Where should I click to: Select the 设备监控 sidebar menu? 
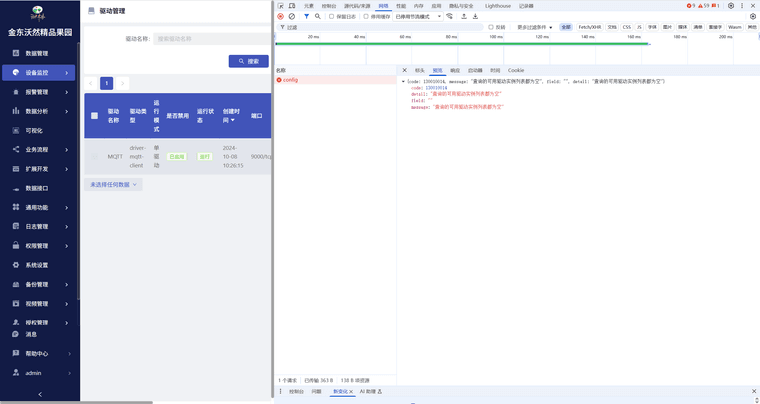coord(39,73)
